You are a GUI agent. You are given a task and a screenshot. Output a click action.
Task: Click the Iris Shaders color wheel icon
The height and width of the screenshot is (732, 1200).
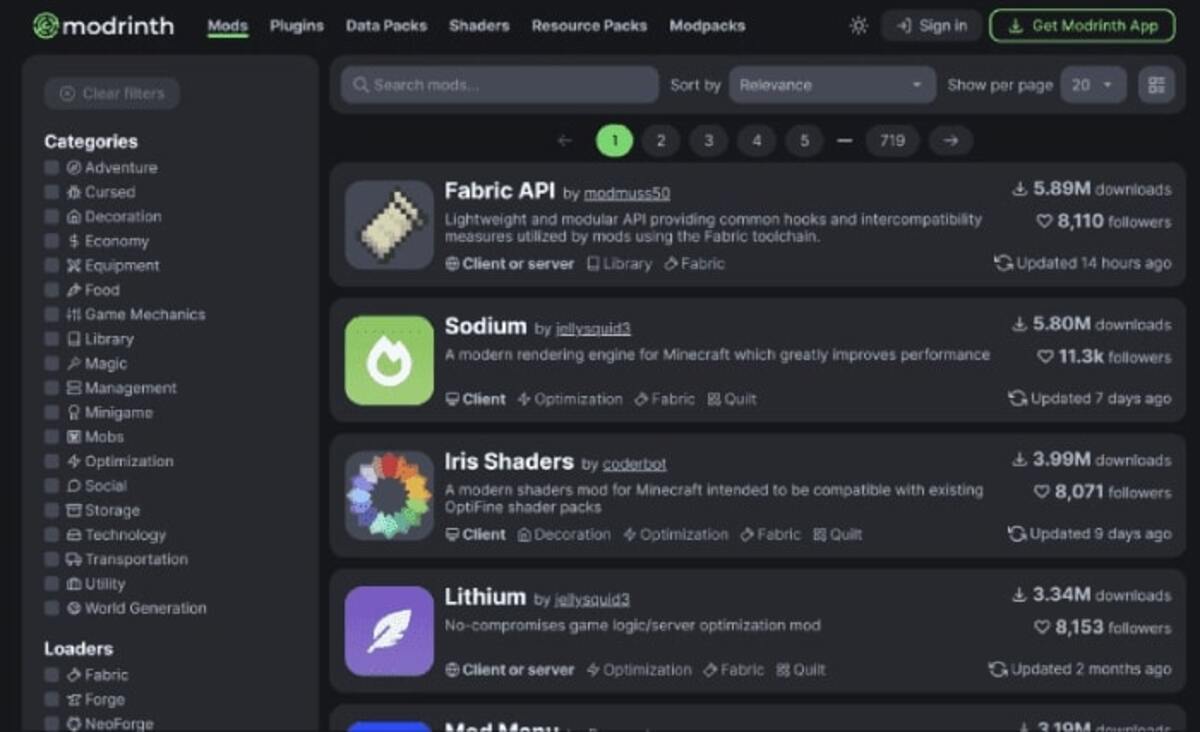click(x=389, y=496)
